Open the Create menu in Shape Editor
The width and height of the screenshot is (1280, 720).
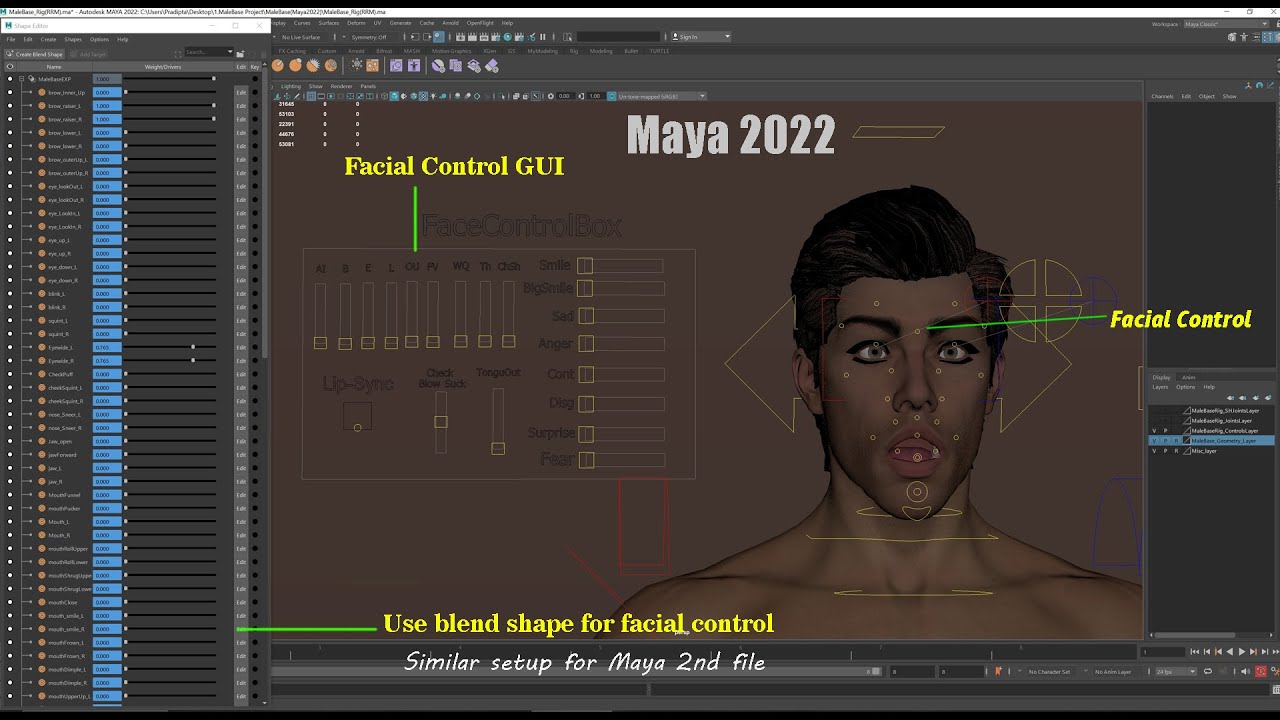point(48,39)
